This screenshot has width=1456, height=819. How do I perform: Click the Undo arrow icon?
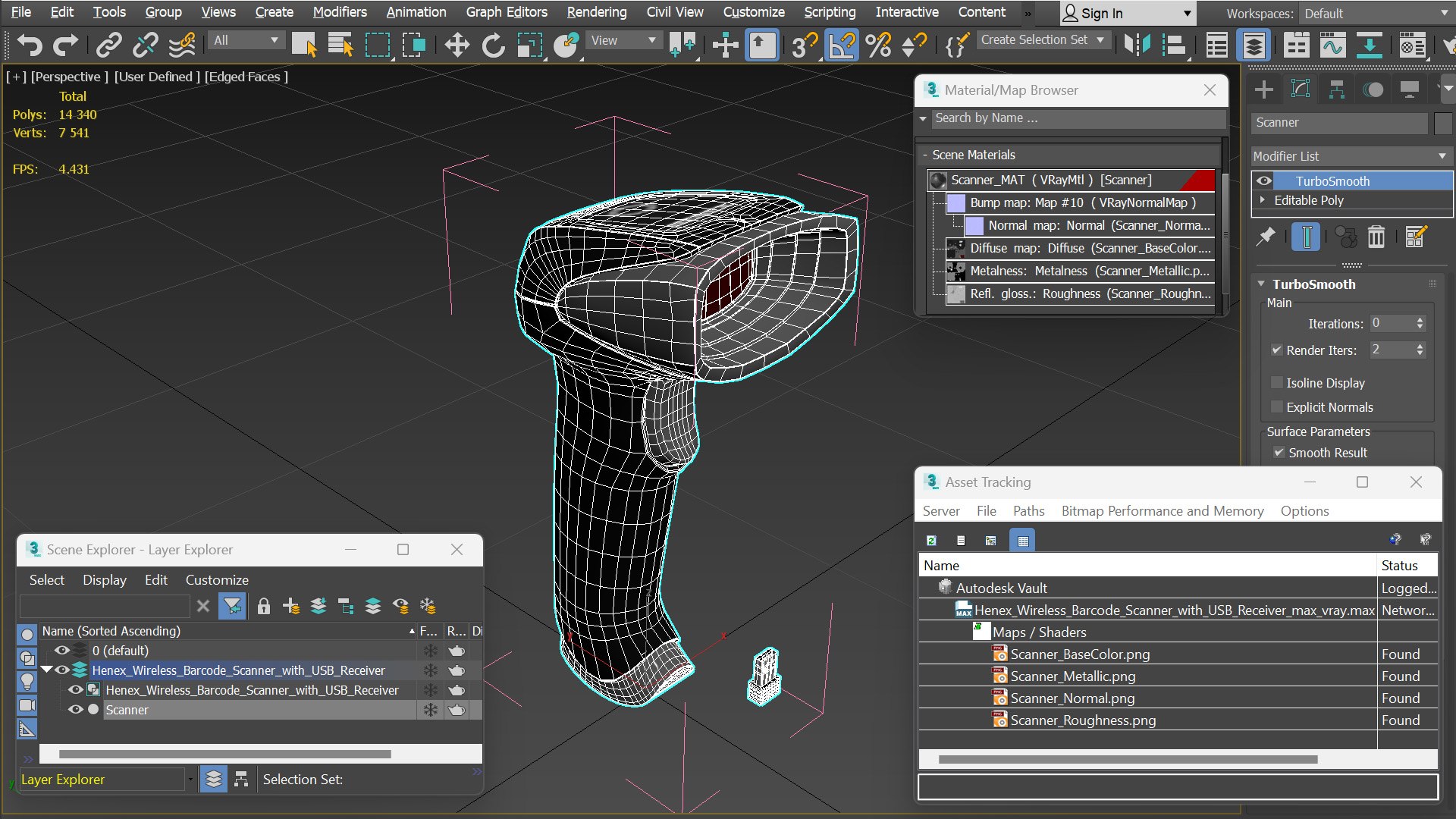click(30, 45)
